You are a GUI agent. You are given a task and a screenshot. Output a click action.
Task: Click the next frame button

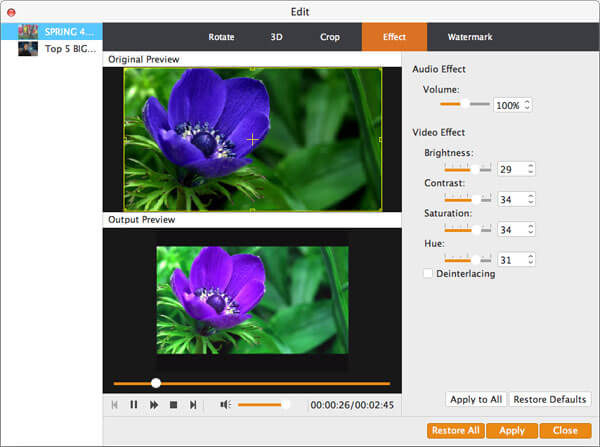193,405
